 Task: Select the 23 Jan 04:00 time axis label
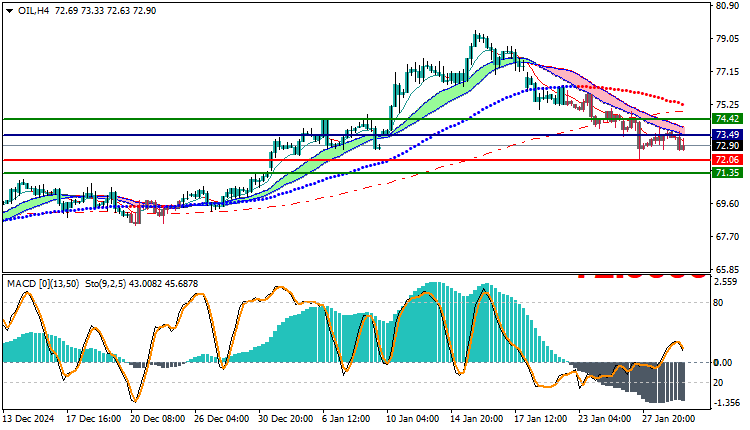point(606,419)
